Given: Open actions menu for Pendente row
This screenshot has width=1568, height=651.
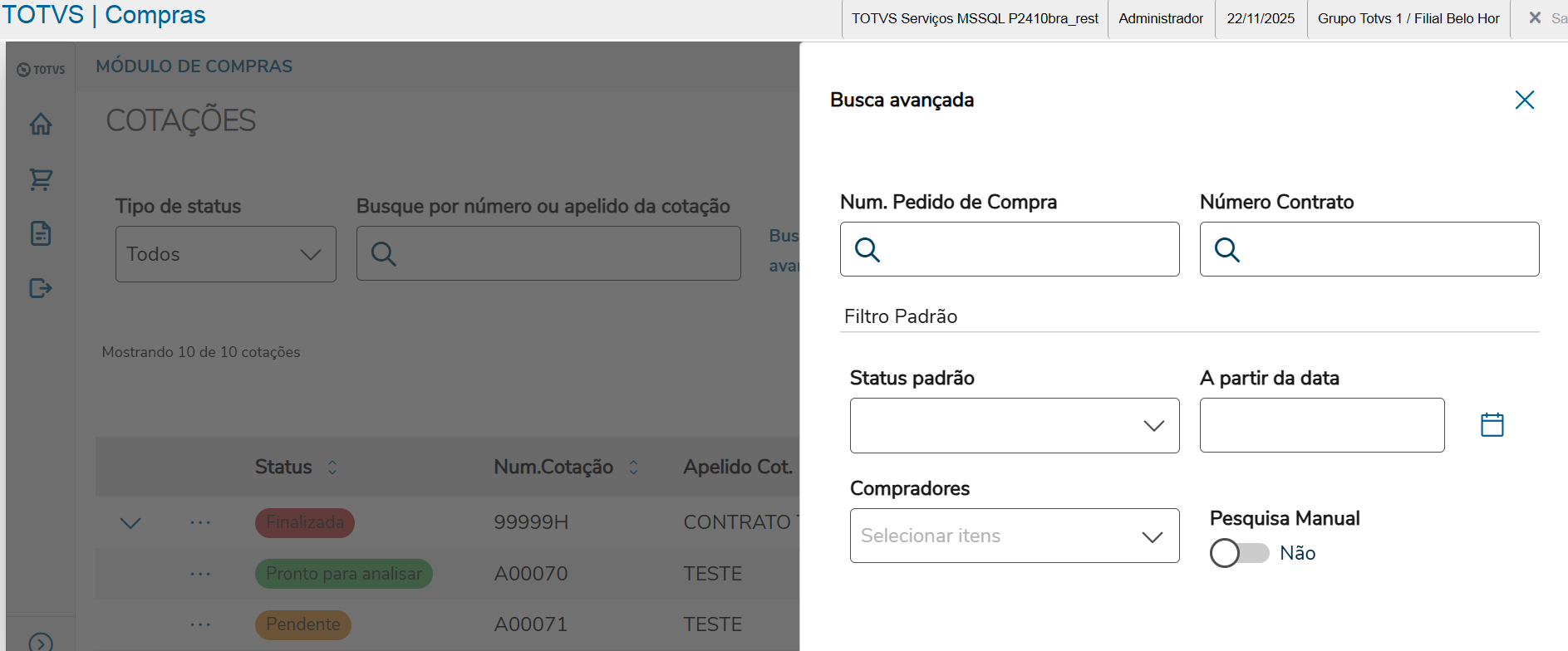Looking at the screenshot, I should pyautogui.click(x=200, y=624).
